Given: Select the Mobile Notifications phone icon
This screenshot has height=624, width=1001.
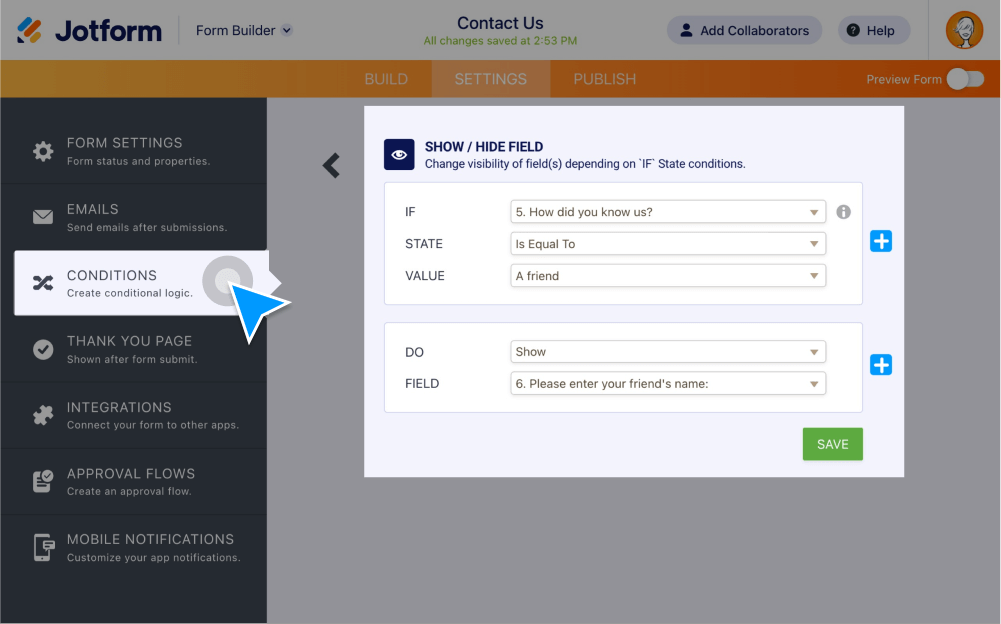Looking at the screenshot, I should [x=42, y=547].
